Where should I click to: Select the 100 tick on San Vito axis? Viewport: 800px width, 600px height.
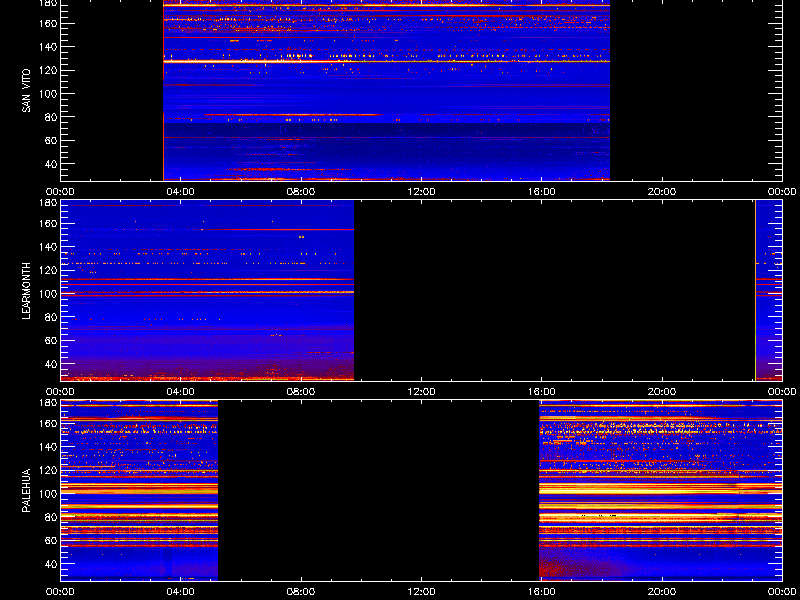click(49, 94)
